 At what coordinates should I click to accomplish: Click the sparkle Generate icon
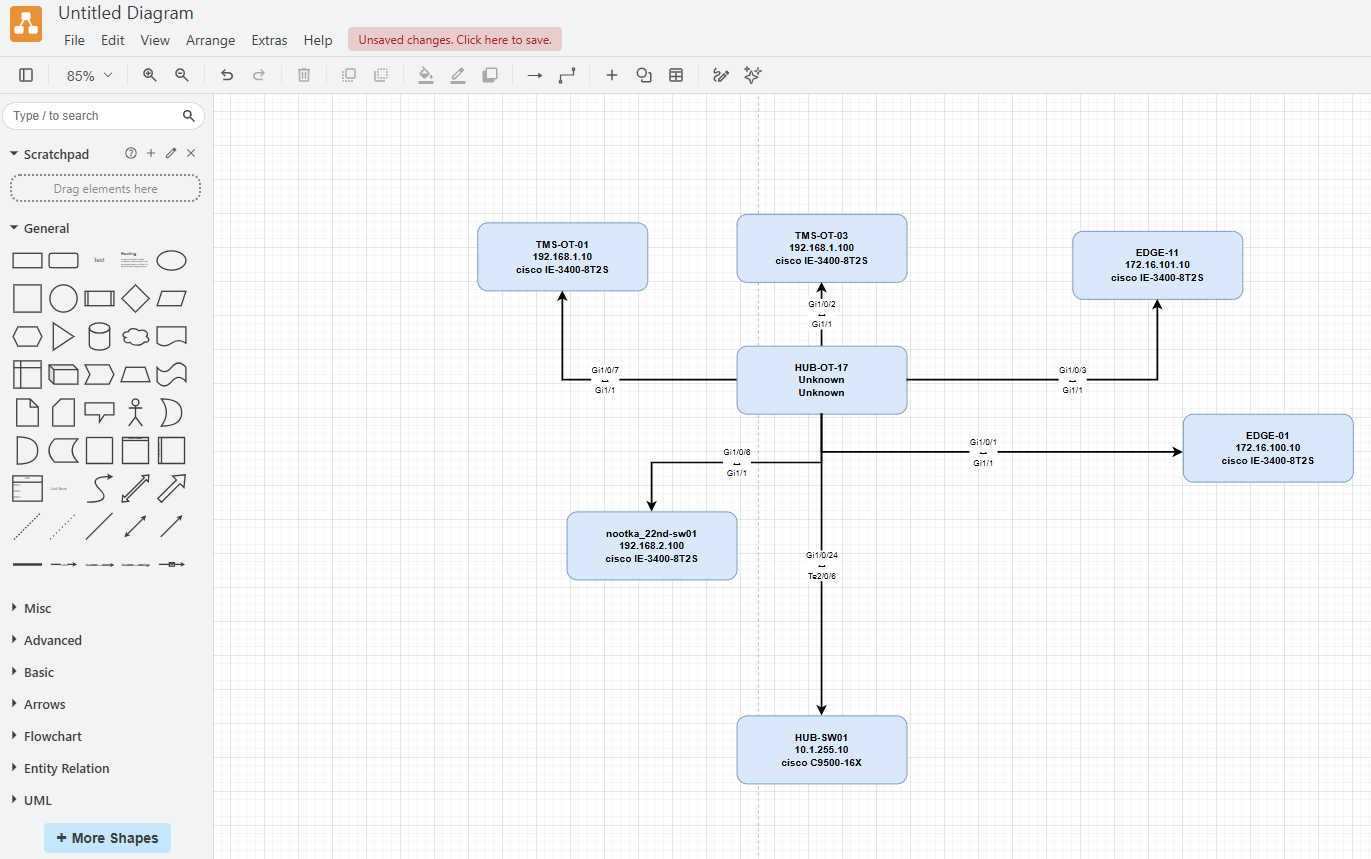tap(753, 75)
